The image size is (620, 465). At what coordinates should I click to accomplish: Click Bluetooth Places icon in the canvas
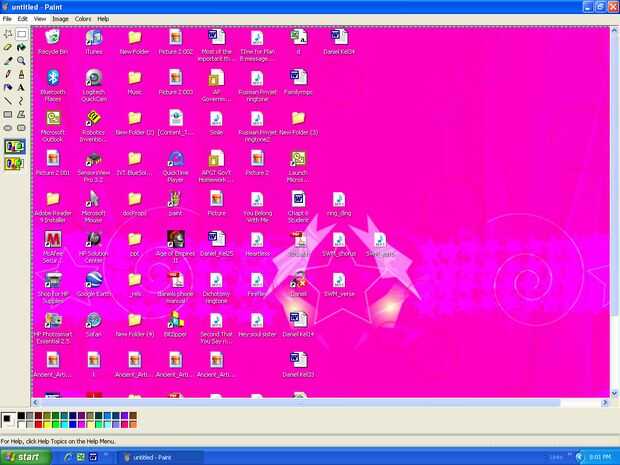[x=53, y=85]
